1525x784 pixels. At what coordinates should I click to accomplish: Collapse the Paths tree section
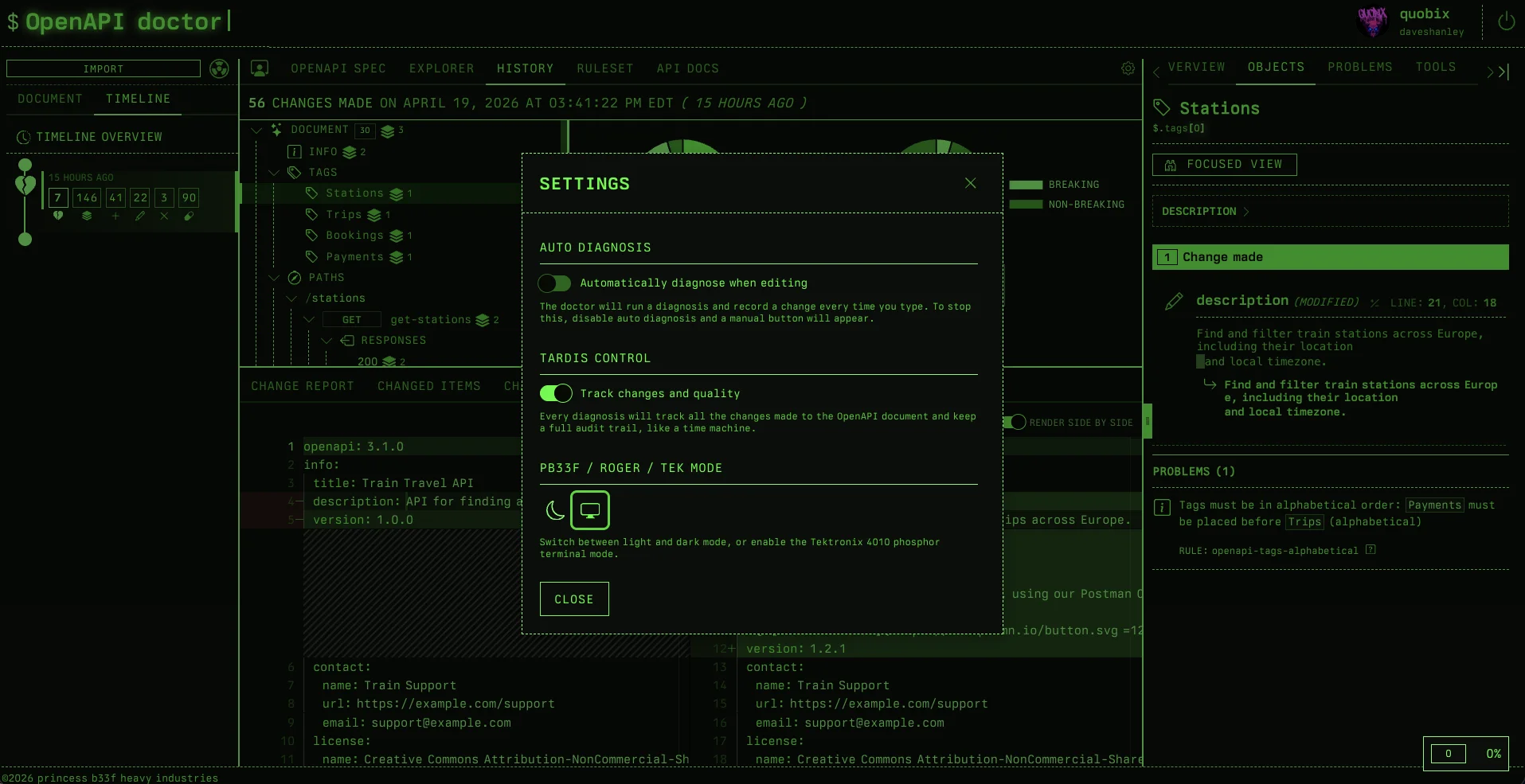[x=275, y=278]
